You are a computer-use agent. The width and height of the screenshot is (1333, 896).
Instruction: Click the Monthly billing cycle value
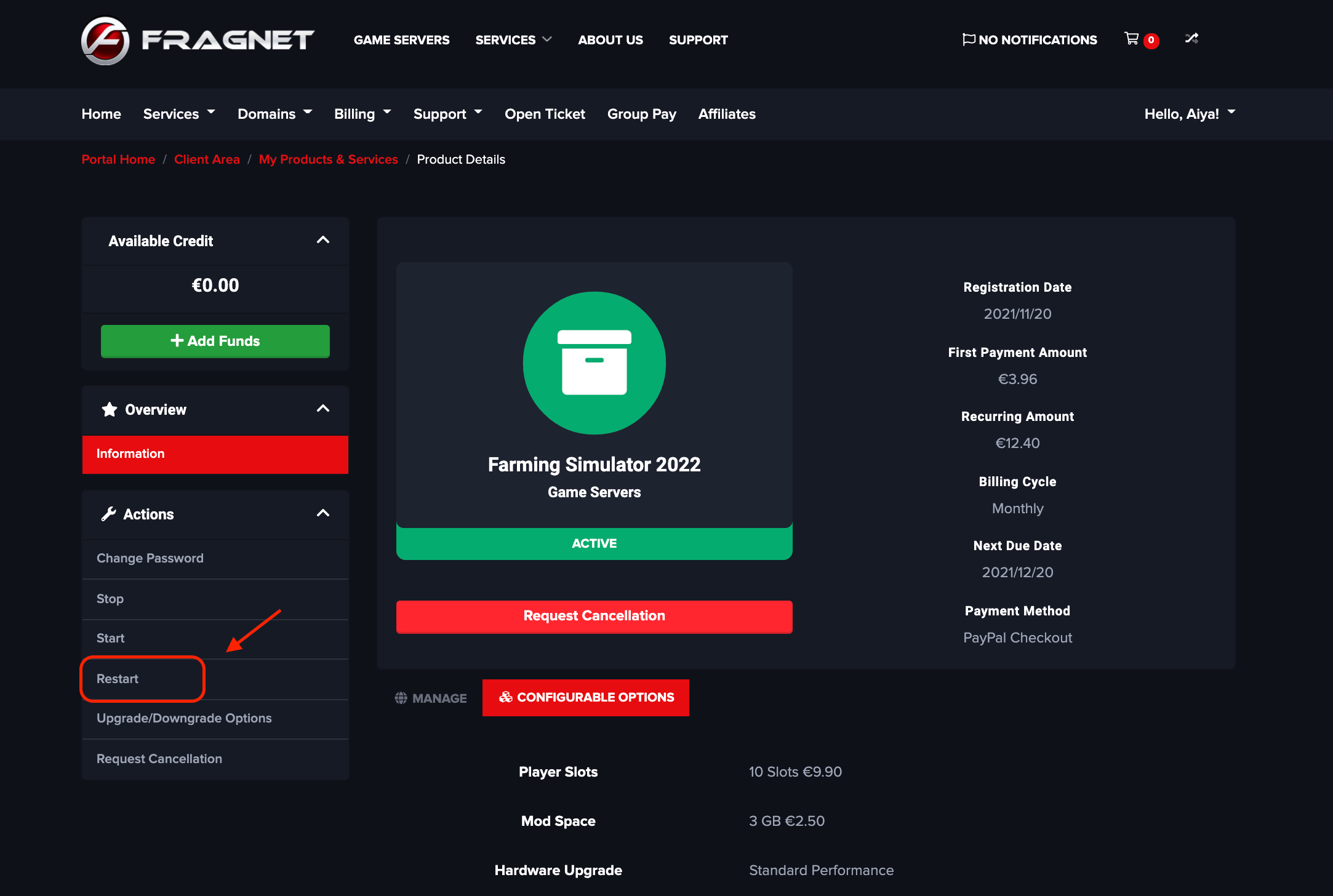(1017, 508)
